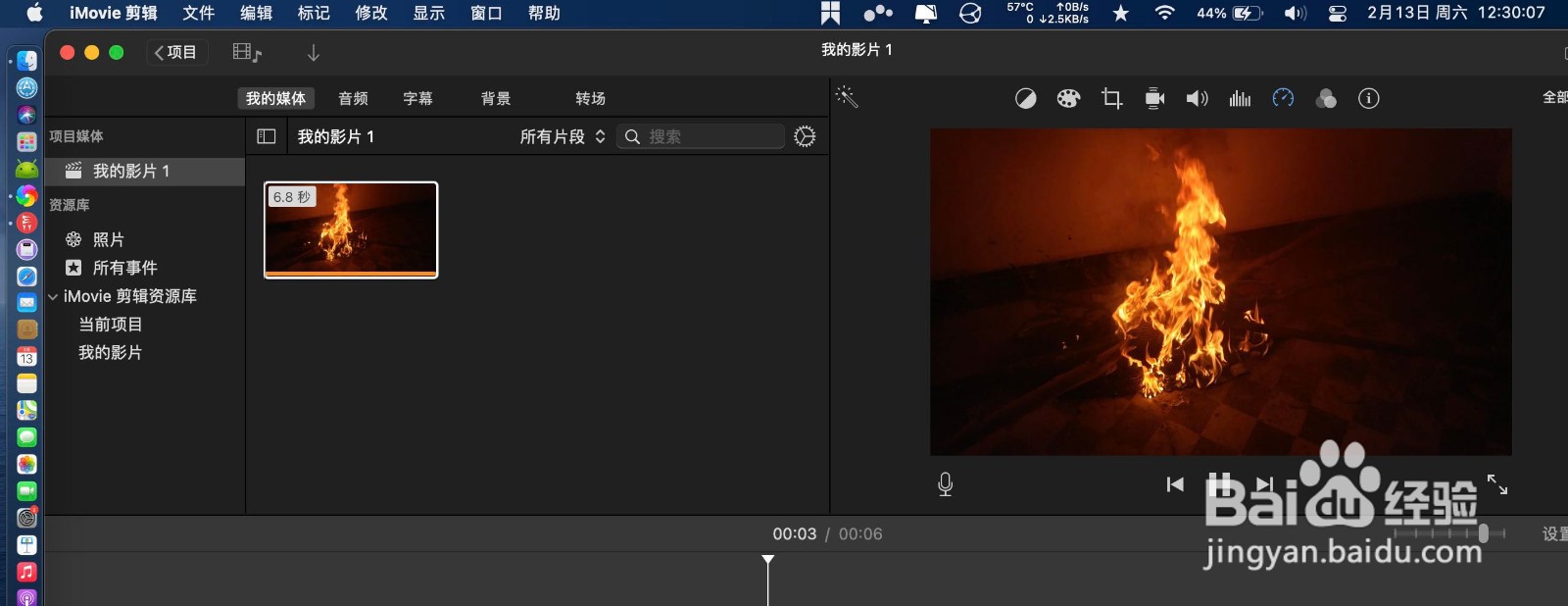Switch to 音频 audio tab
The height and width of the screenshot is (606, 1568).
[x=353, y=98]
